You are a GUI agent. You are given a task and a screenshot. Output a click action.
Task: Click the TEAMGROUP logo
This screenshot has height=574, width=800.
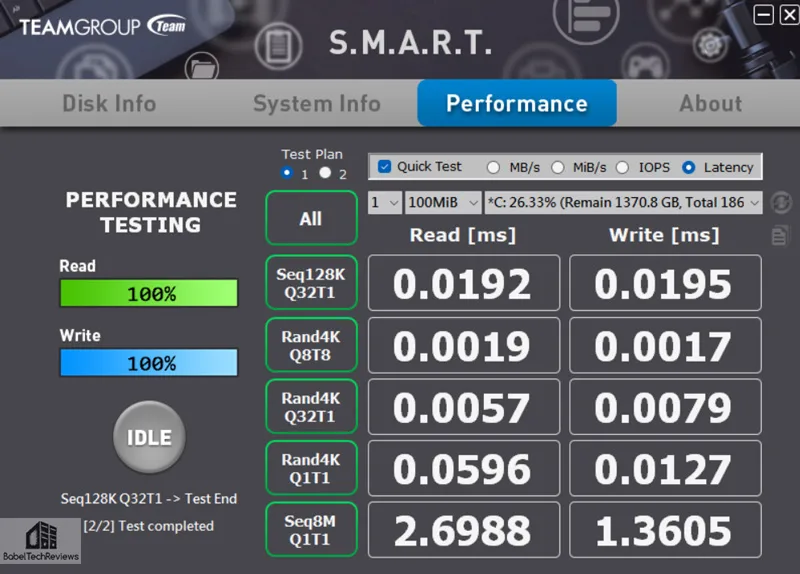(103, 27)
